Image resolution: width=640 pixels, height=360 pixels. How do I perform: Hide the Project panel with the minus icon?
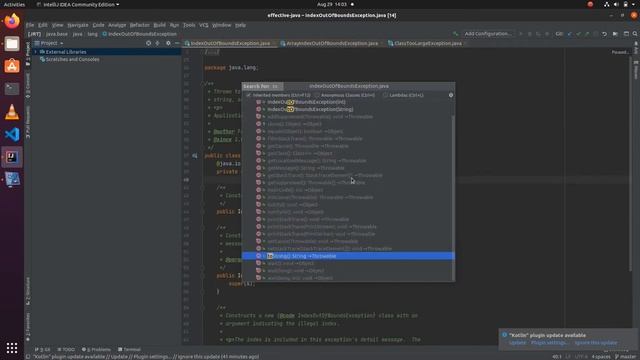(x=177, y=43)
